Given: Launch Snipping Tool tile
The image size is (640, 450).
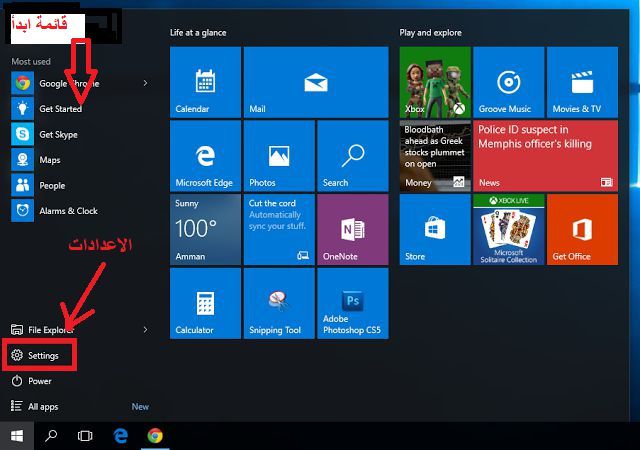Looking at the screenshot, I should (x=279, y=303).
